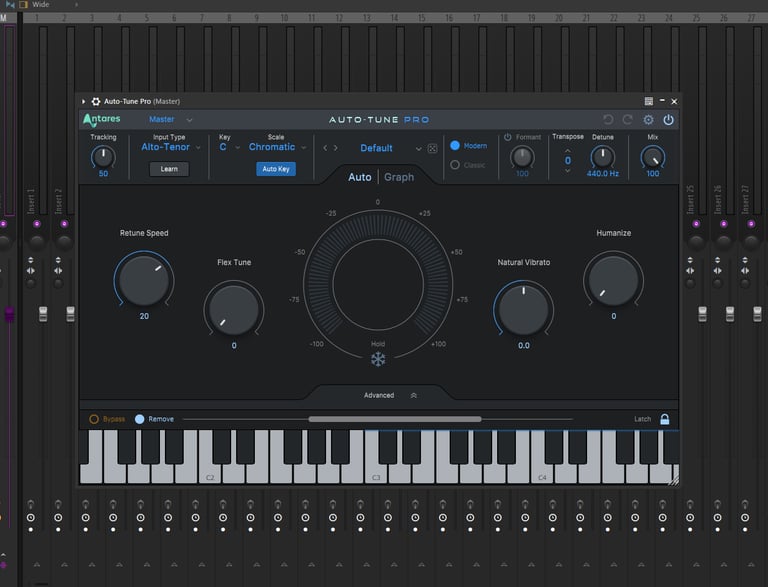The height and width of the screenshot is (587, 768).
Task: Open the Key C dropdown
Action: pos(229,147)
